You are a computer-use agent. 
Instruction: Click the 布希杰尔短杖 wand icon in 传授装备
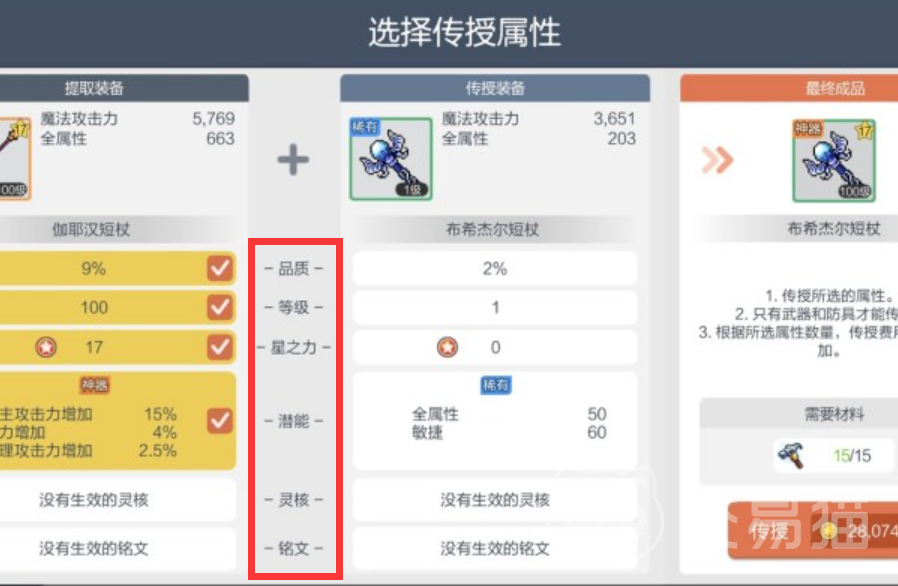pos(391,159)
